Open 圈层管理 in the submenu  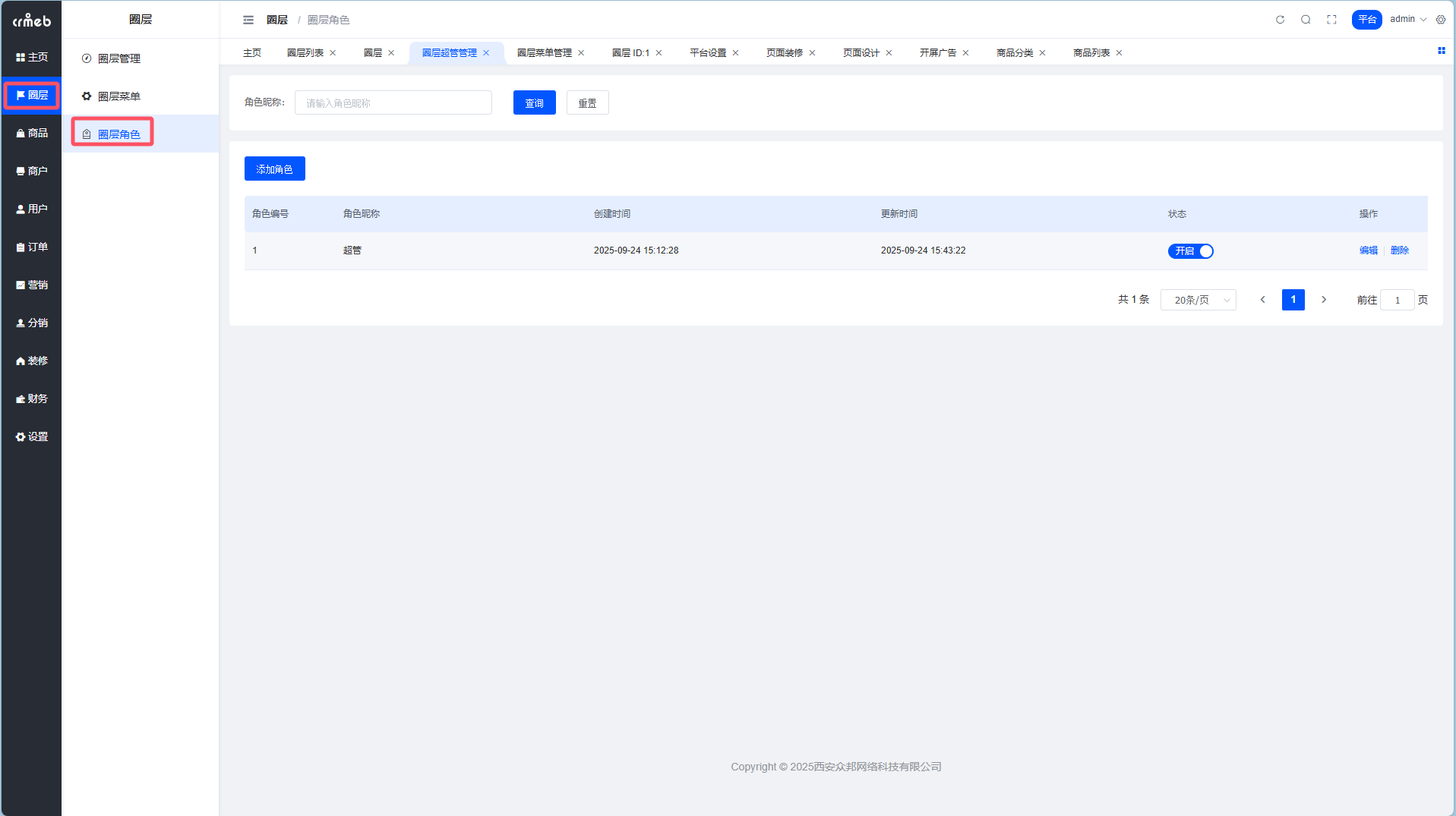[x=118, y=58]
